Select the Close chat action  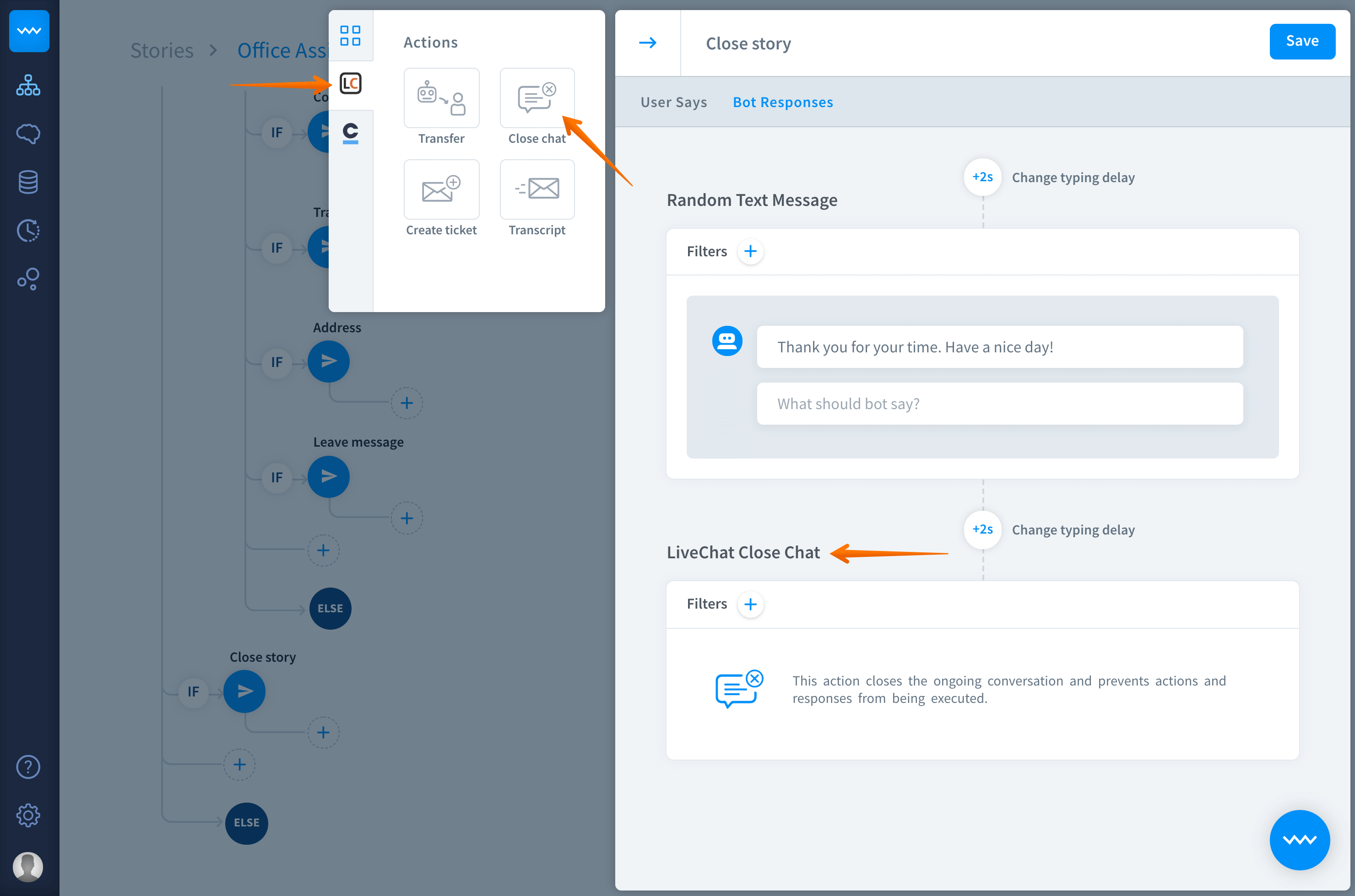click(x=537, y=98)
